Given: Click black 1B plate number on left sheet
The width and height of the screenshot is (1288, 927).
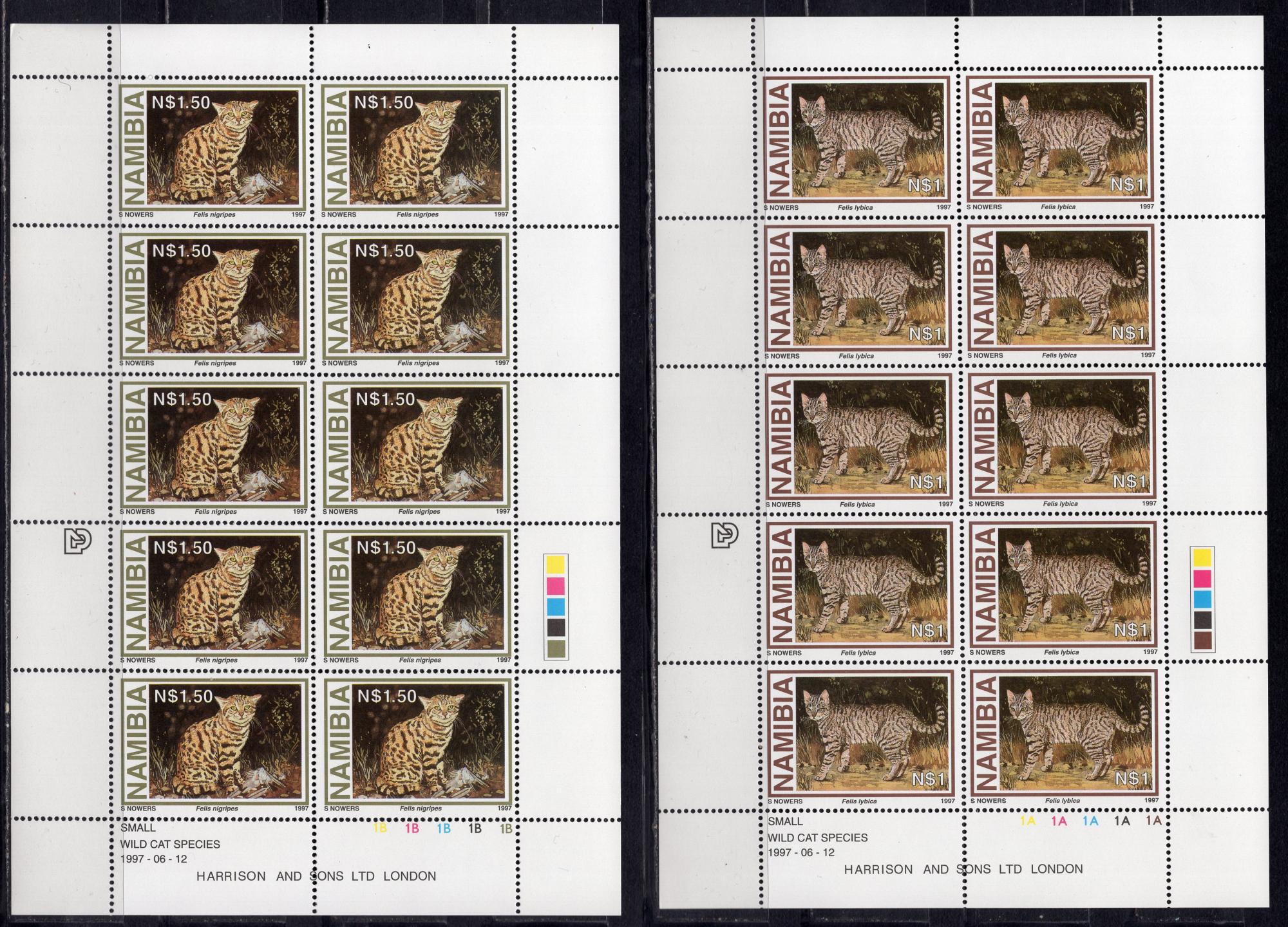Looking at the screenshot, I should click(x=475, y=829).
